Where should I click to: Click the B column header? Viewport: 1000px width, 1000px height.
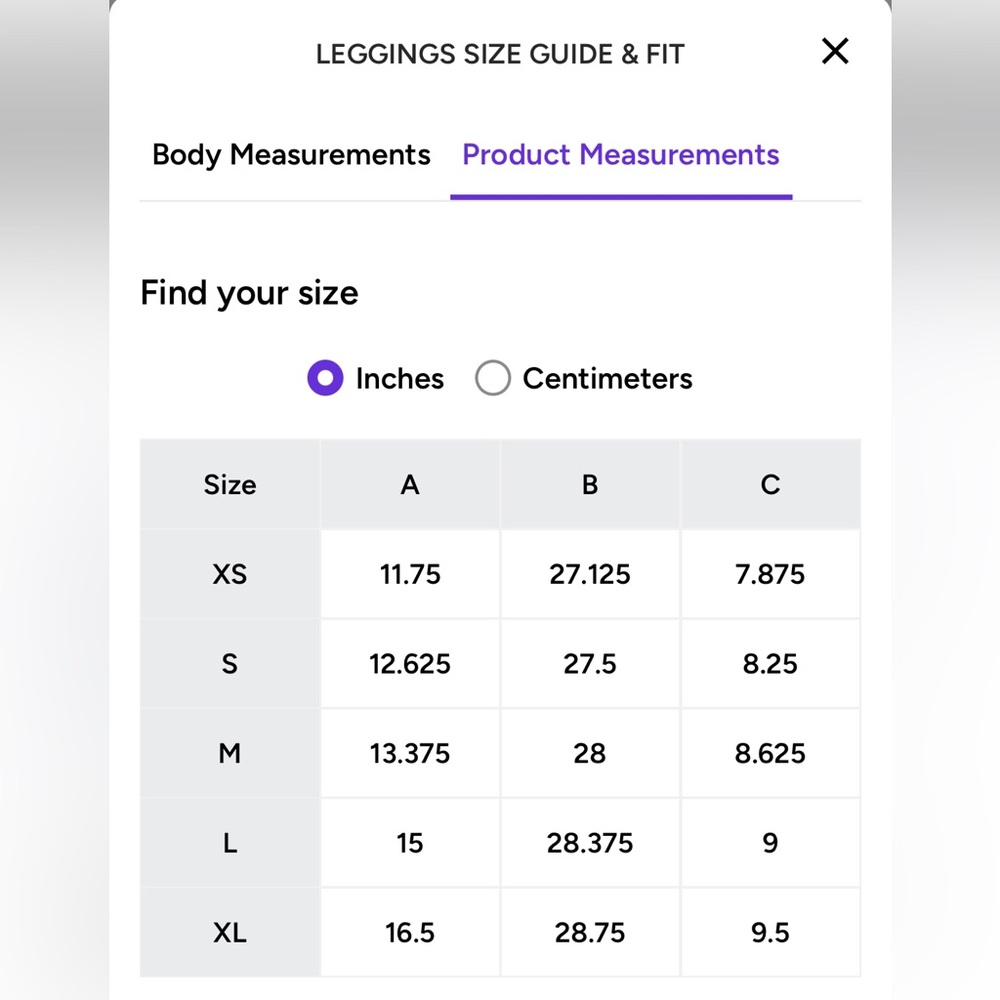point(590,485)
